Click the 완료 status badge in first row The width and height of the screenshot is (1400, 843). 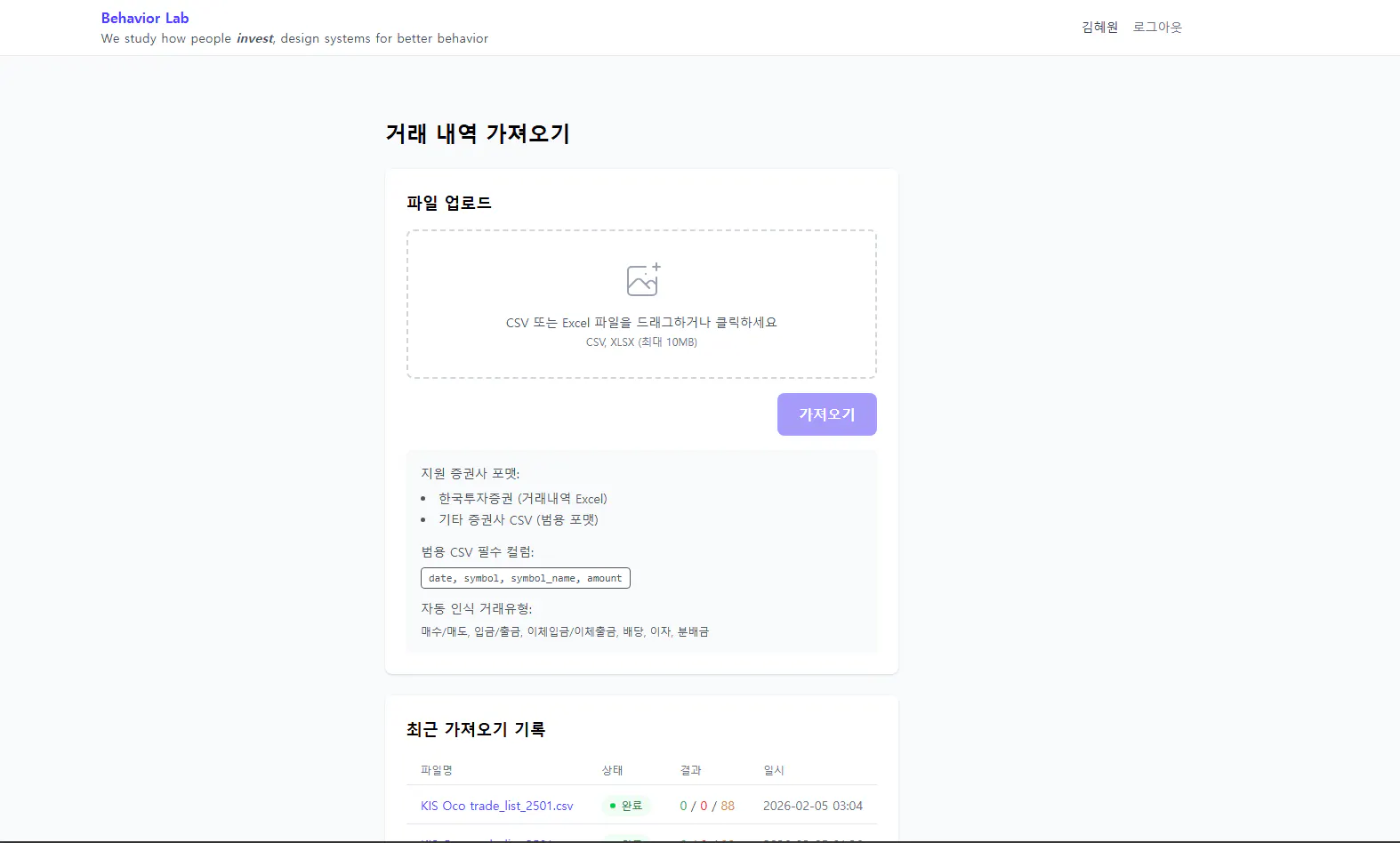(x=626, y=806)
